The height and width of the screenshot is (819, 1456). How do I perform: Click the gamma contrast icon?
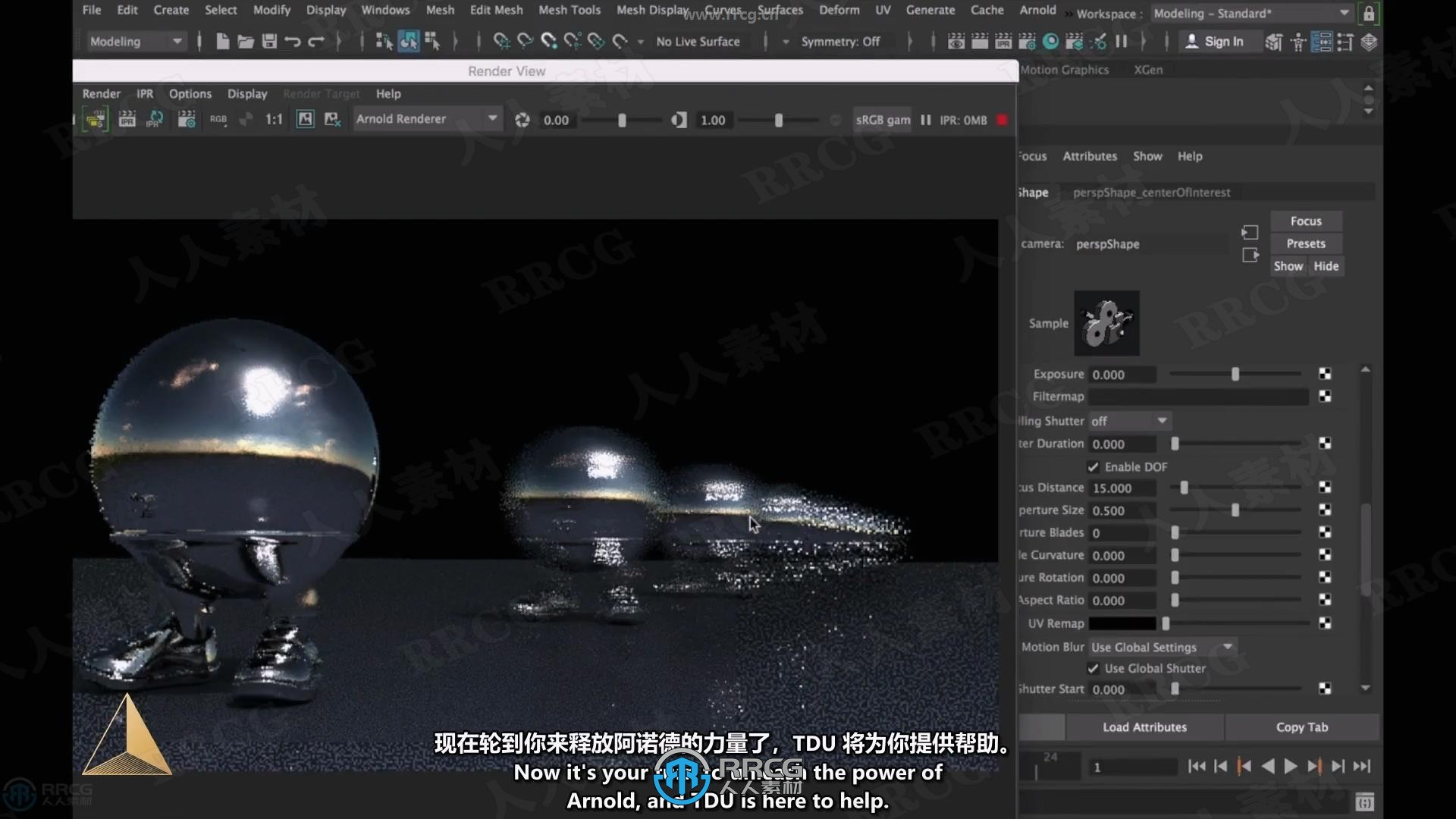pos(679,120)
